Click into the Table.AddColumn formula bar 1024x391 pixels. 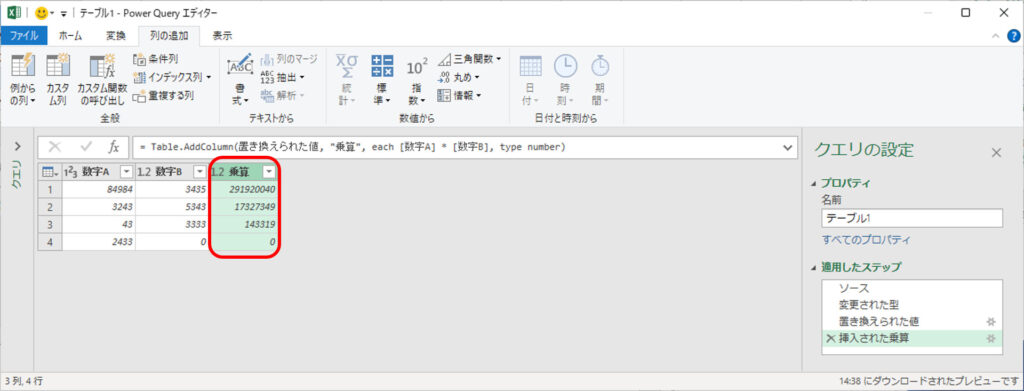(456, 148)
